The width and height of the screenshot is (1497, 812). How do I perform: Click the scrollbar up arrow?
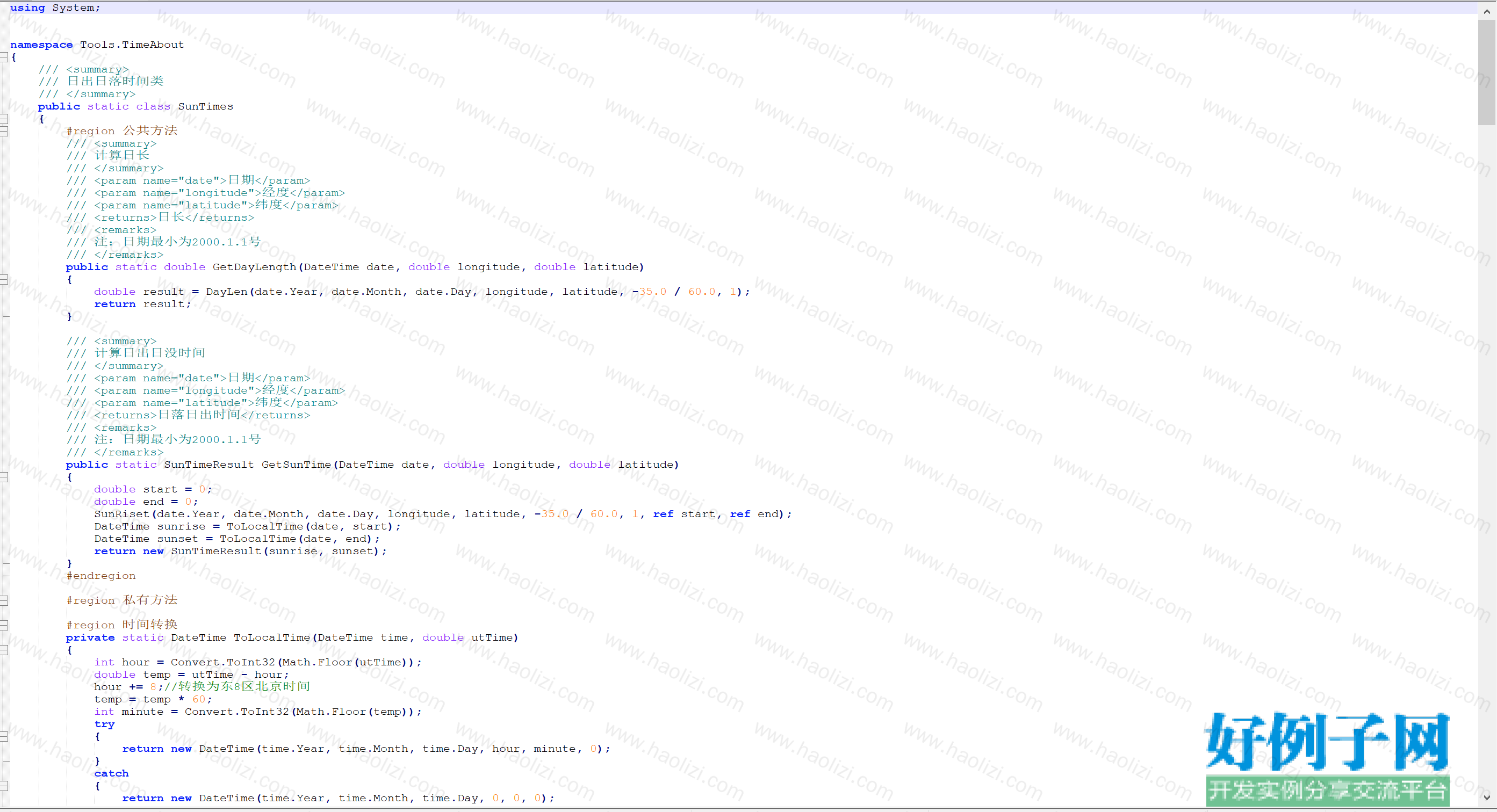pos(1487,11)
